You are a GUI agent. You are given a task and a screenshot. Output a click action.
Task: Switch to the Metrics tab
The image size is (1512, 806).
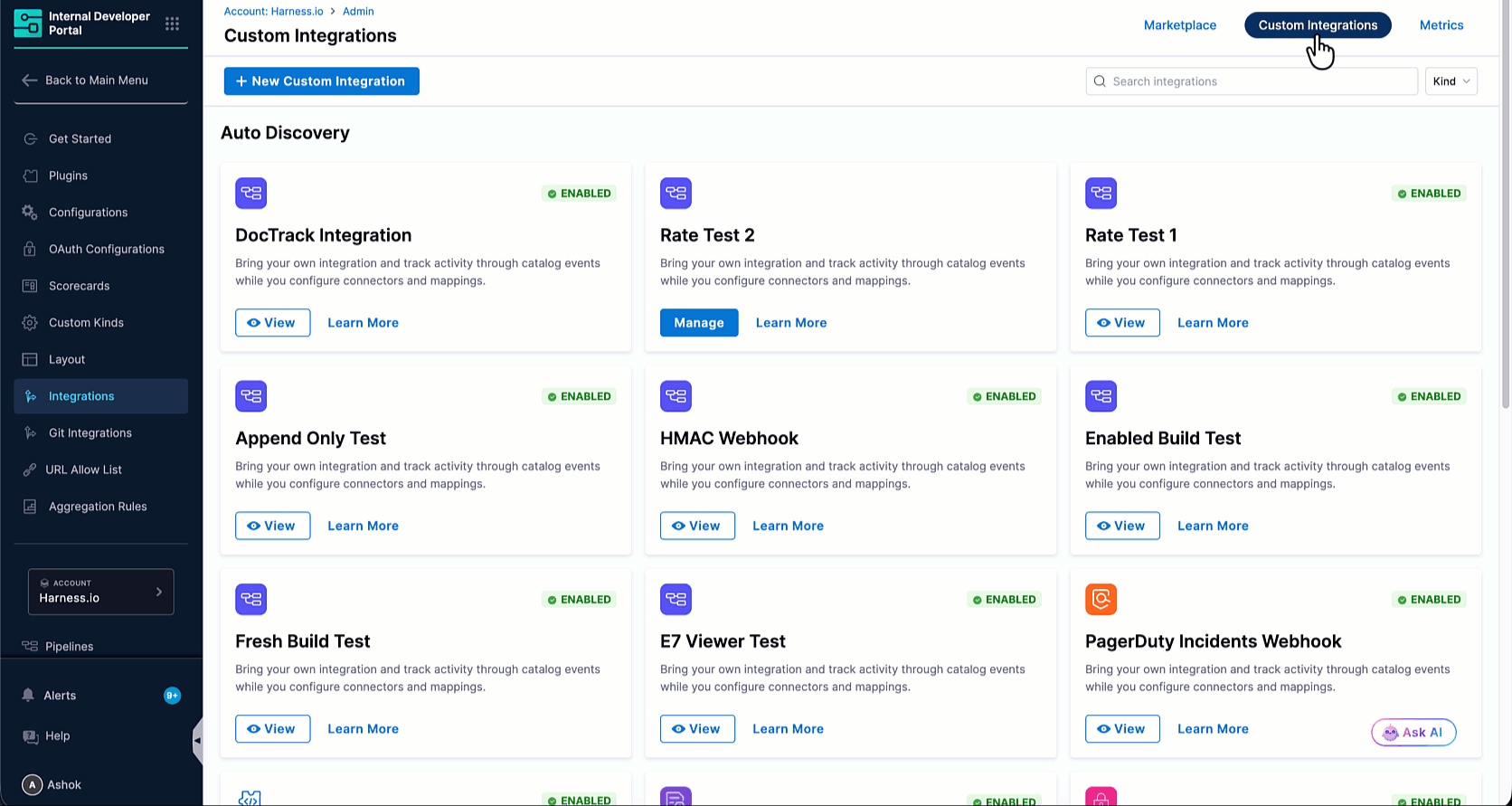[1441, 25]
